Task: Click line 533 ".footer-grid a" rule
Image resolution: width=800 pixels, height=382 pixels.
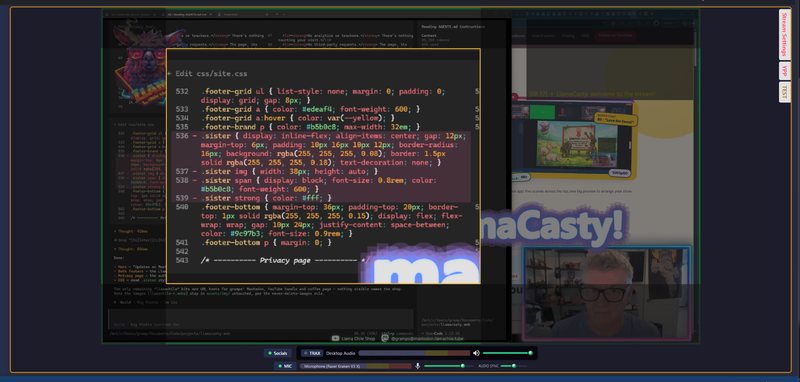Action: (x=322, y=109)
